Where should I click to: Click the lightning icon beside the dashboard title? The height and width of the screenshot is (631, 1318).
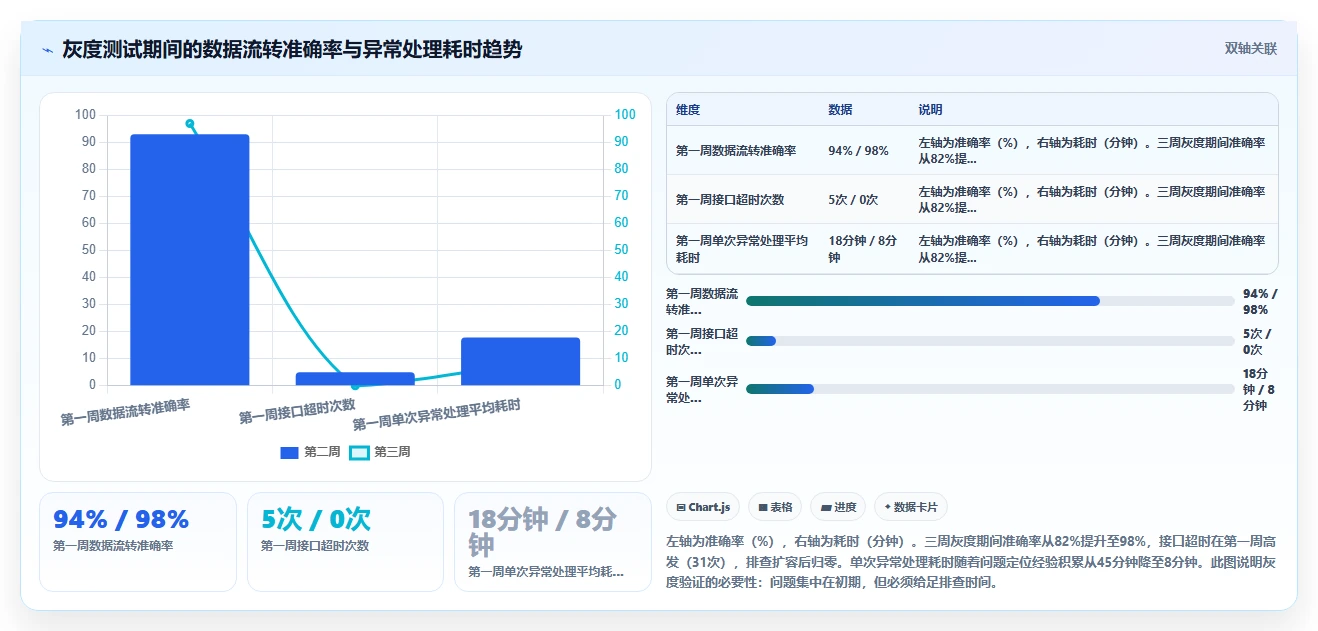pos(47,49)
